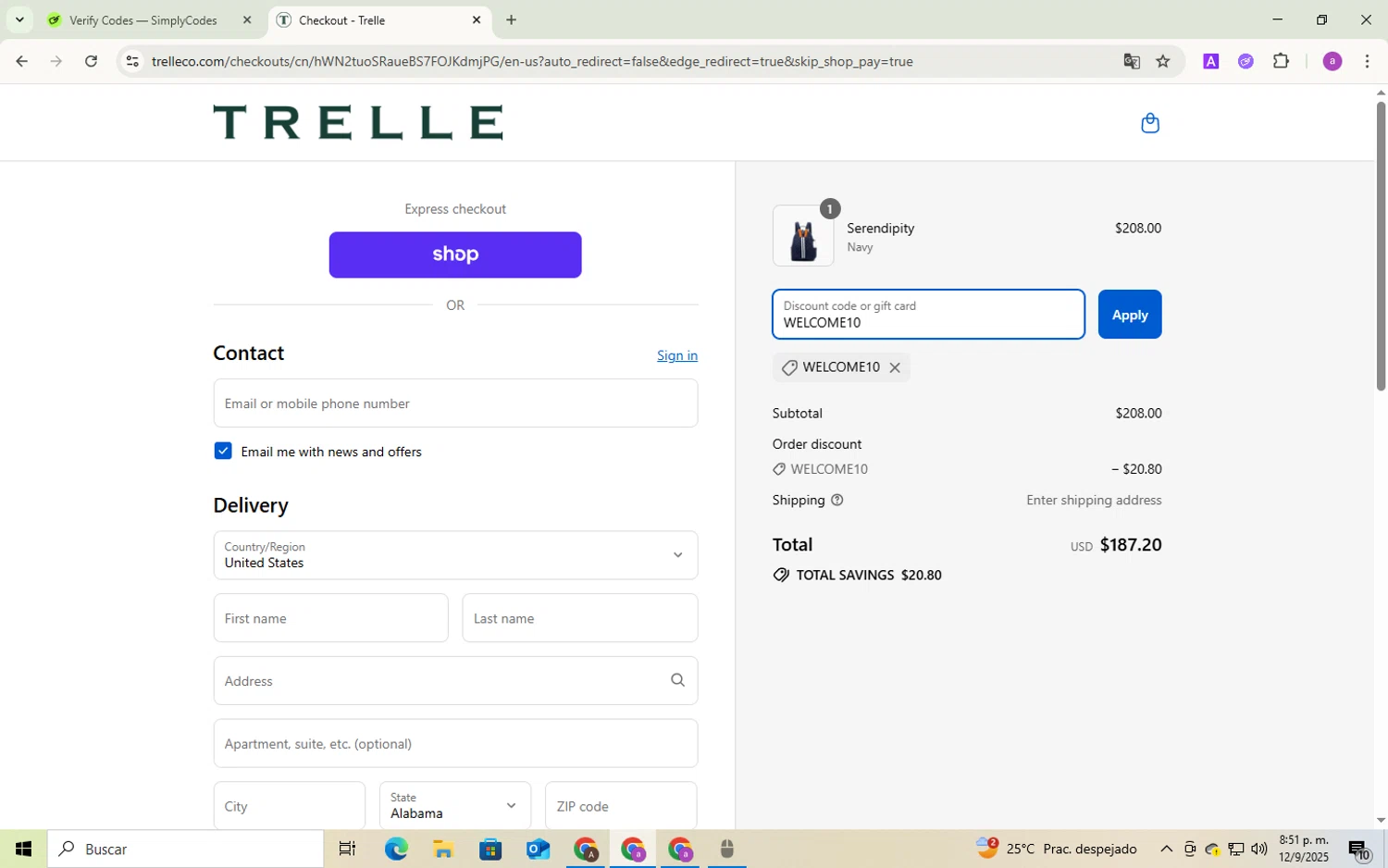View site information icon in address bar
Image resolution: width=1388 pixels, height=868 pixels.
coord(132,61)
